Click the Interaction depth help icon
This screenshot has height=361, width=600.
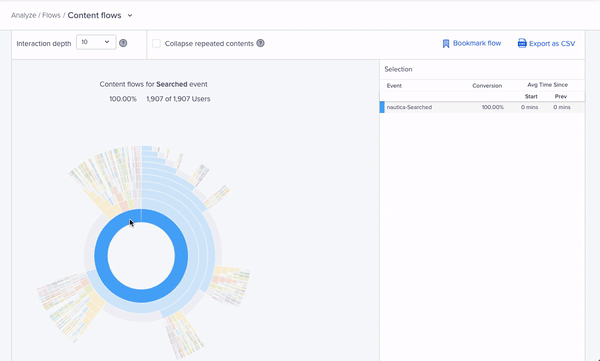pos(123,43)
